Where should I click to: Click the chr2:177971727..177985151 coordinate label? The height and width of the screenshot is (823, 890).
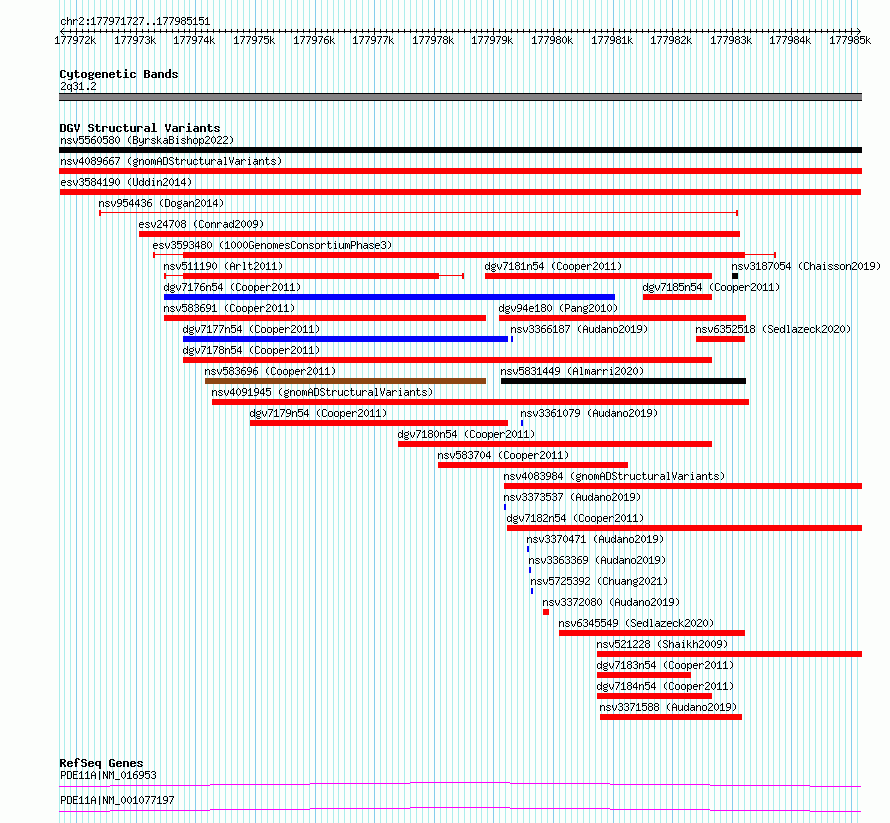tap(135, 21)
